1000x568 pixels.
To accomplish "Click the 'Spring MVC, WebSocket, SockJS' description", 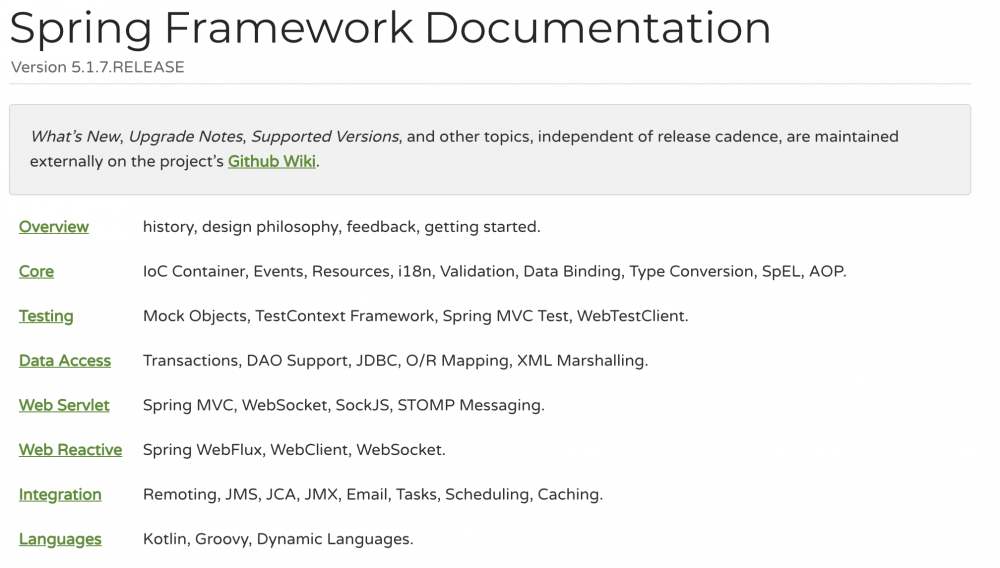I will [343, 405].
